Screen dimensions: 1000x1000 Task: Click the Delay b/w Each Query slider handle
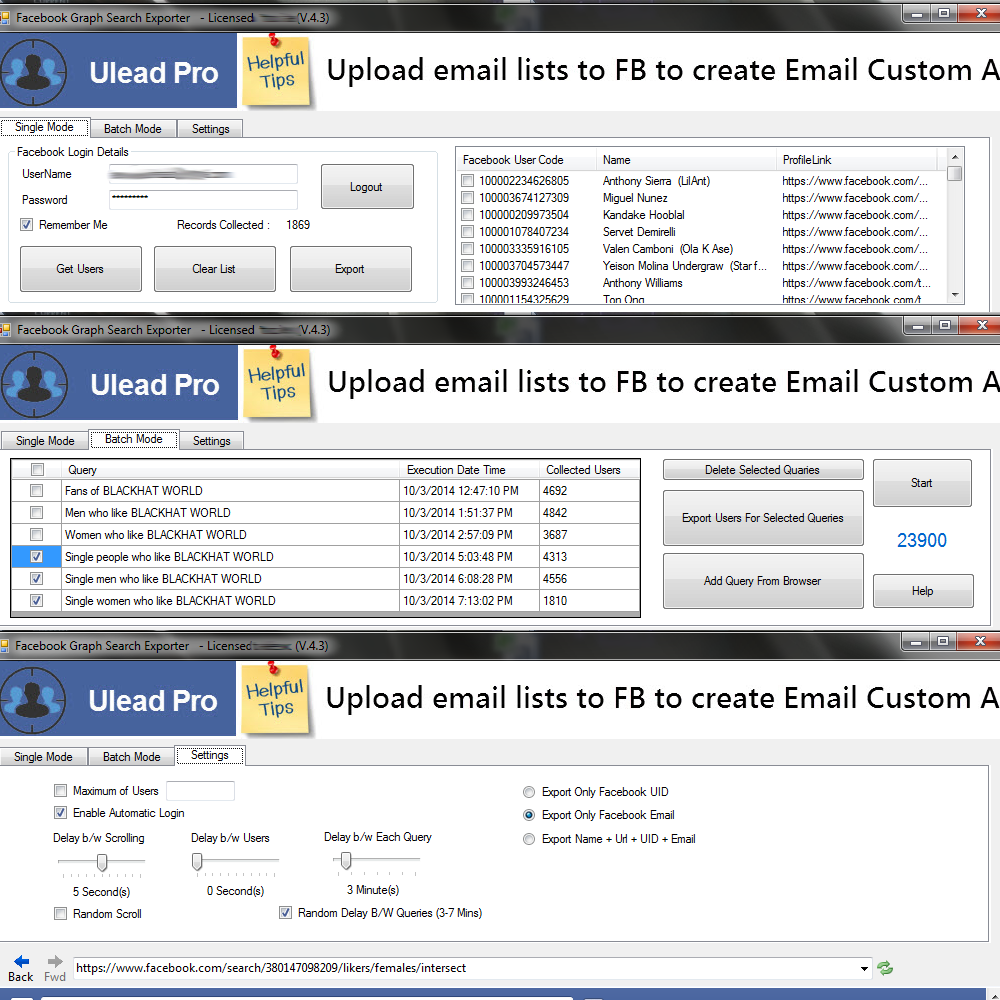pyautogui.click(x=346, y=861)
